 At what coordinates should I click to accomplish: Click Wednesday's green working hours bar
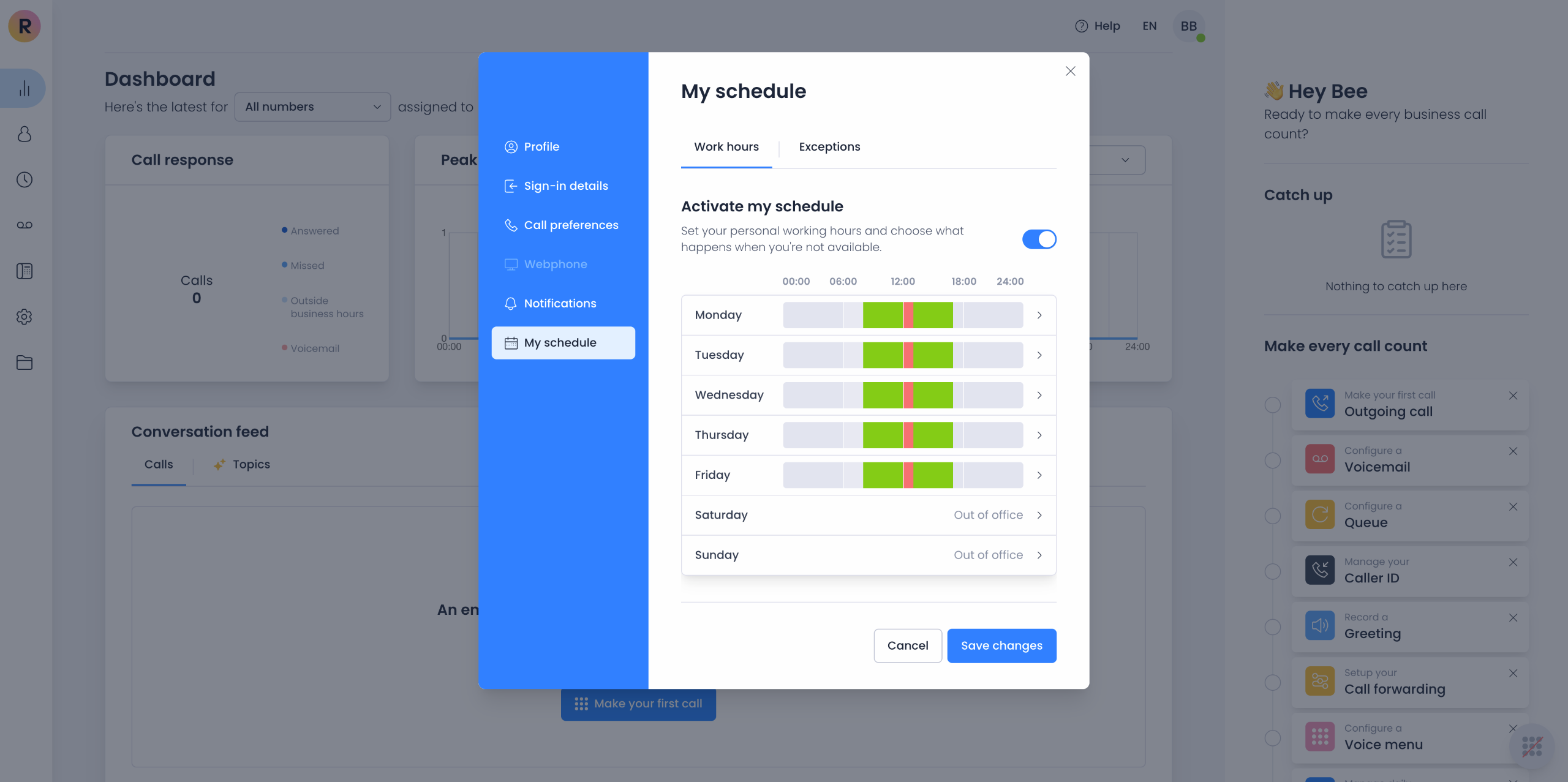tap(882, 396)
